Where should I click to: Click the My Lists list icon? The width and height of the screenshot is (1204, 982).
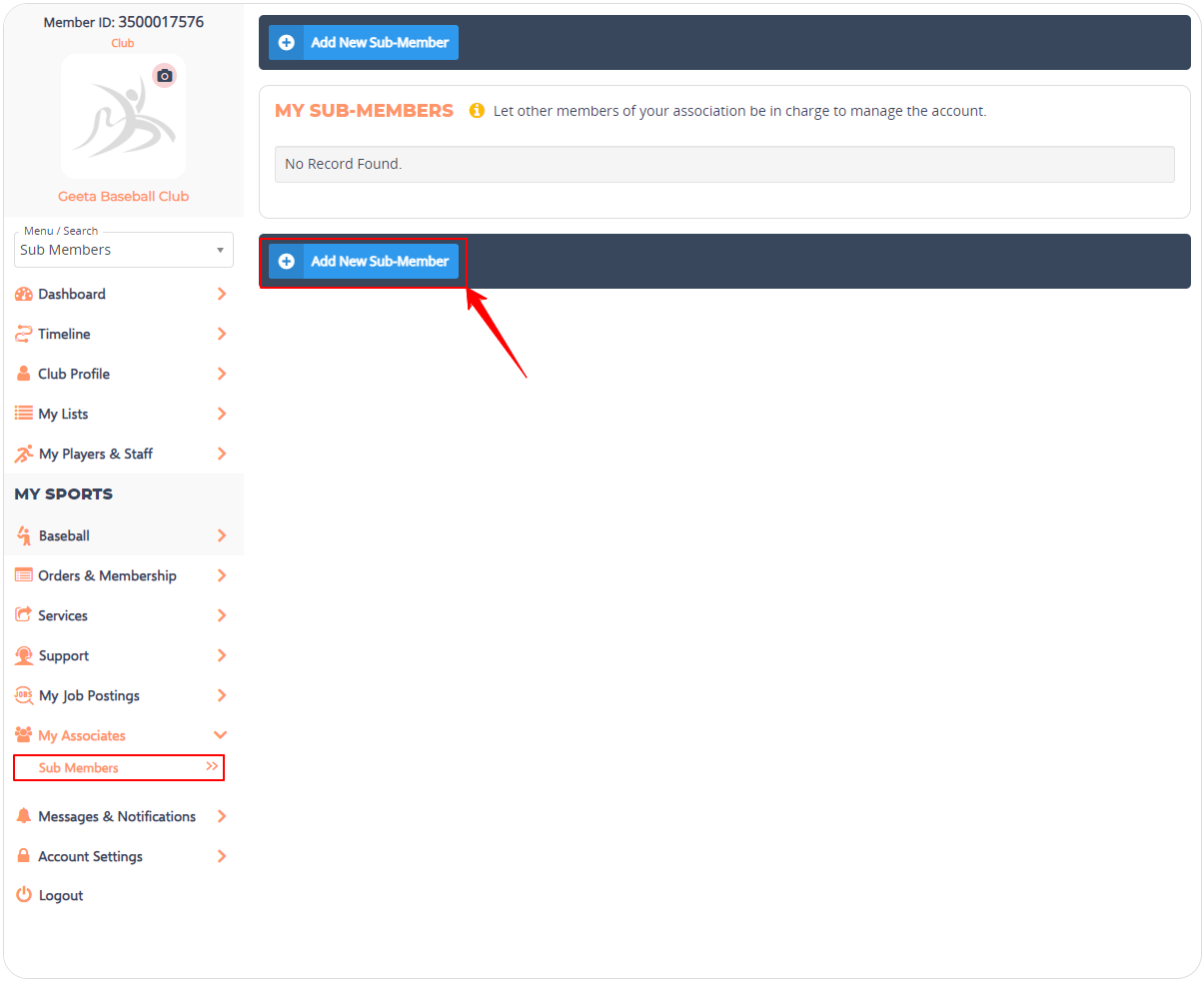click(24, 413)
